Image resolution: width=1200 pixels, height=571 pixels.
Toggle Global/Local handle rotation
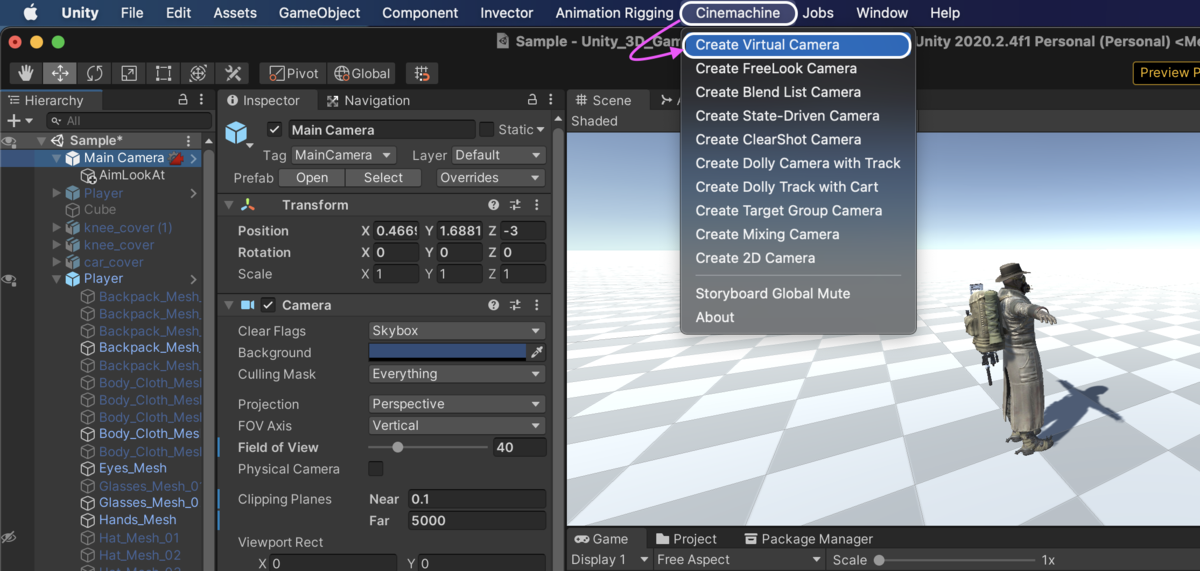pos(362,73)
